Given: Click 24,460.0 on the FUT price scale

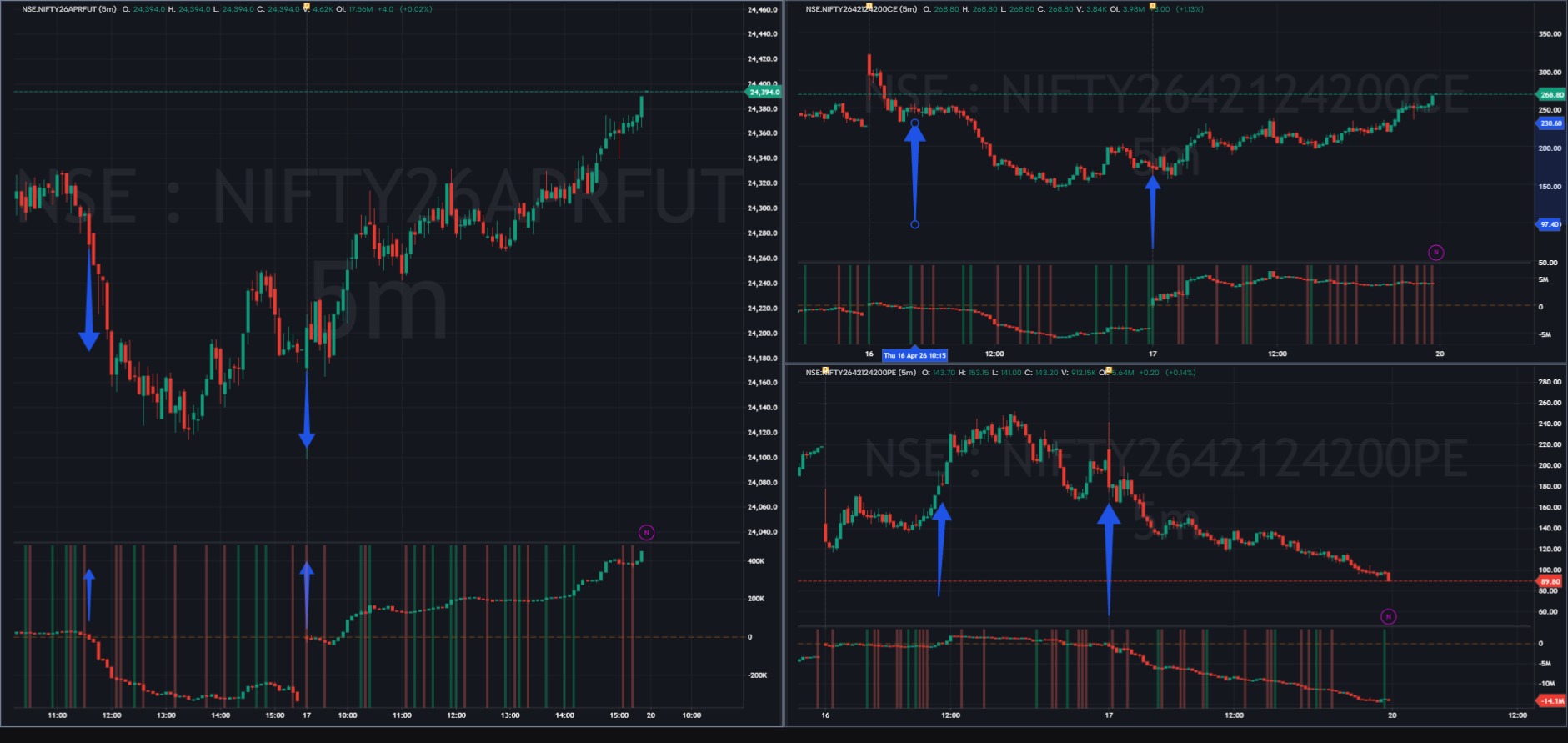Looking at the screenshot, I should (762, 10).
